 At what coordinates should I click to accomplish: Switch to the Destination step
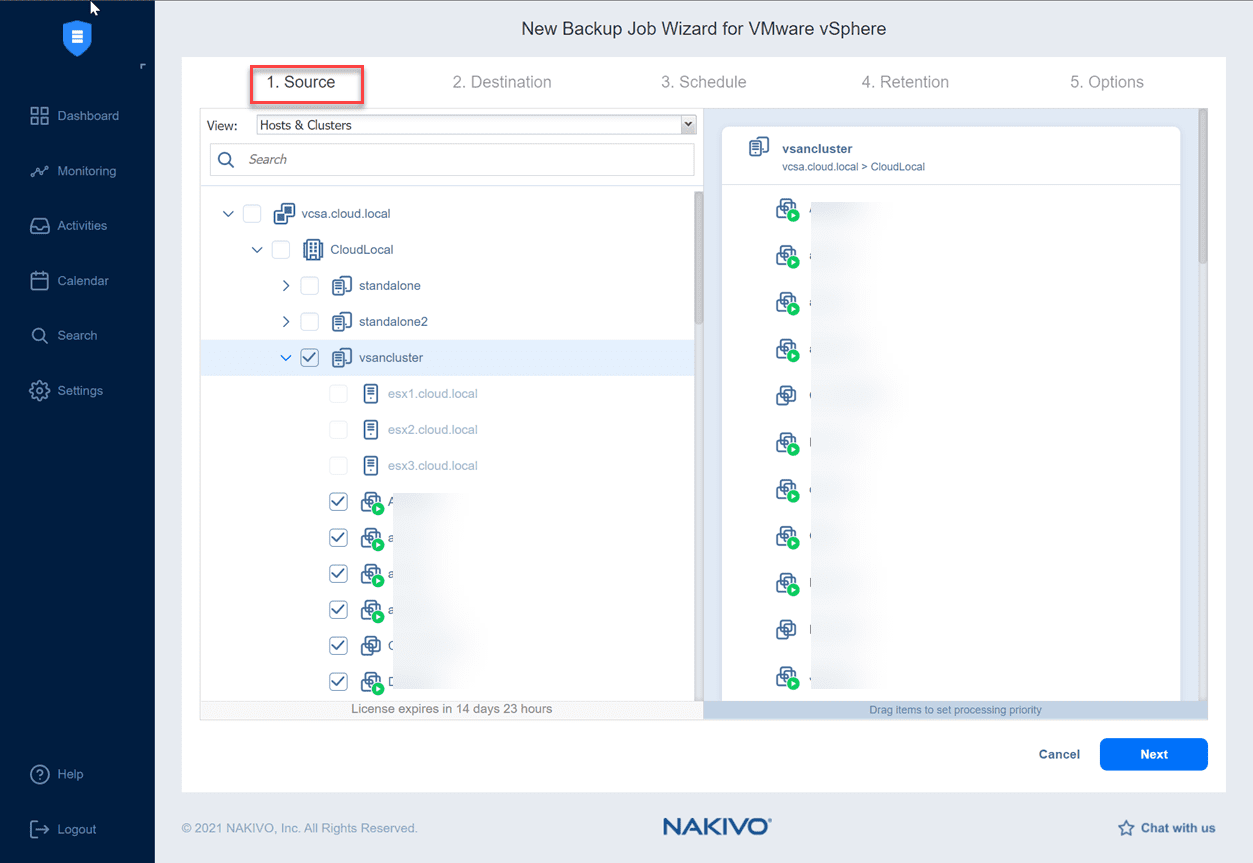pos(502,81)
